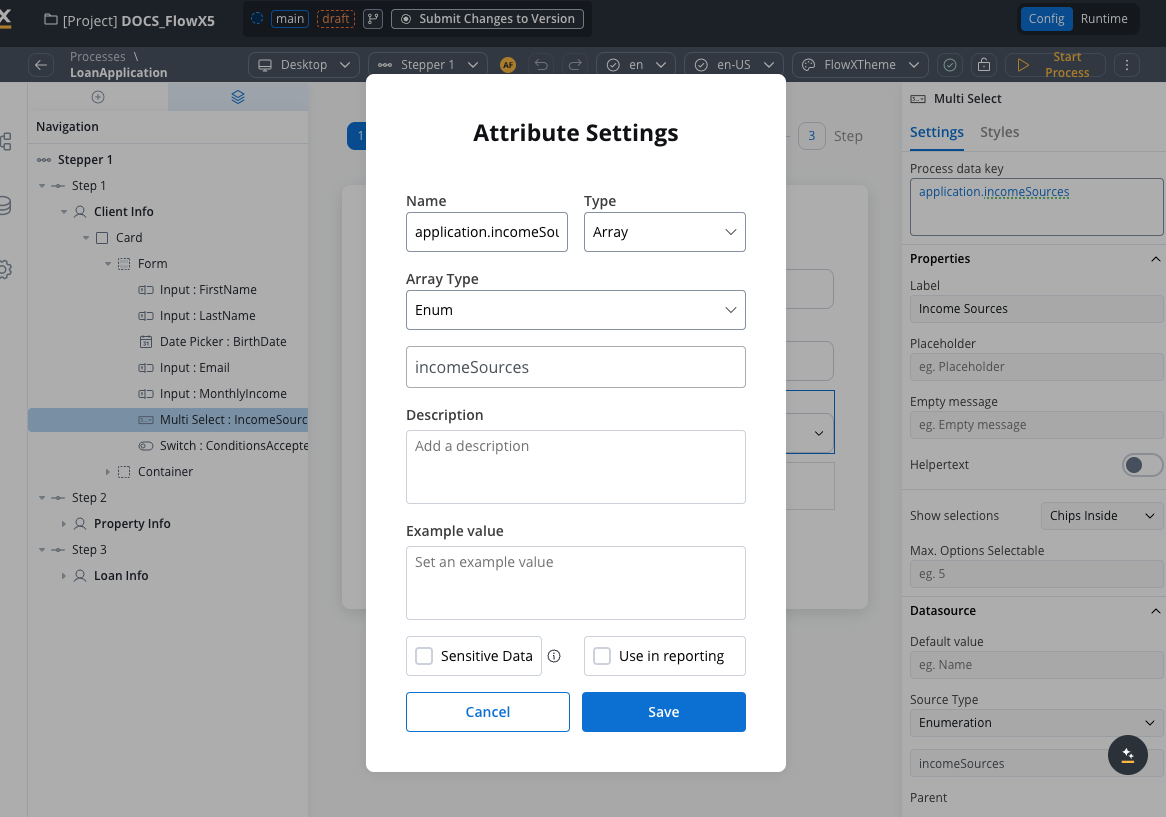The image size is (1166, 817).
Task: Open the Show selections Chips Inside dropdown
Action: coord(1102,516)
